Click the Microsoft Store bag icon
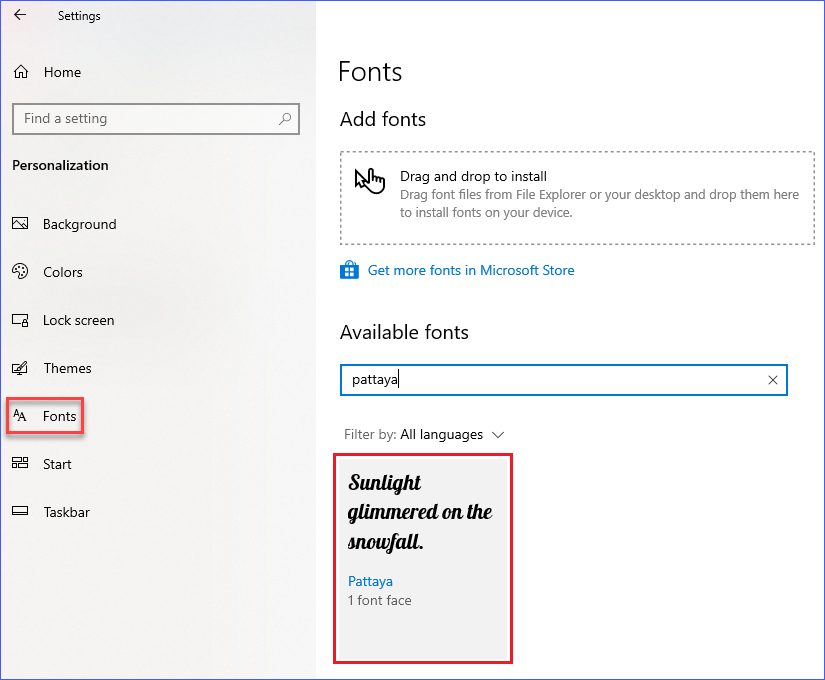This screenshot has height=680, width=825. 349,270
